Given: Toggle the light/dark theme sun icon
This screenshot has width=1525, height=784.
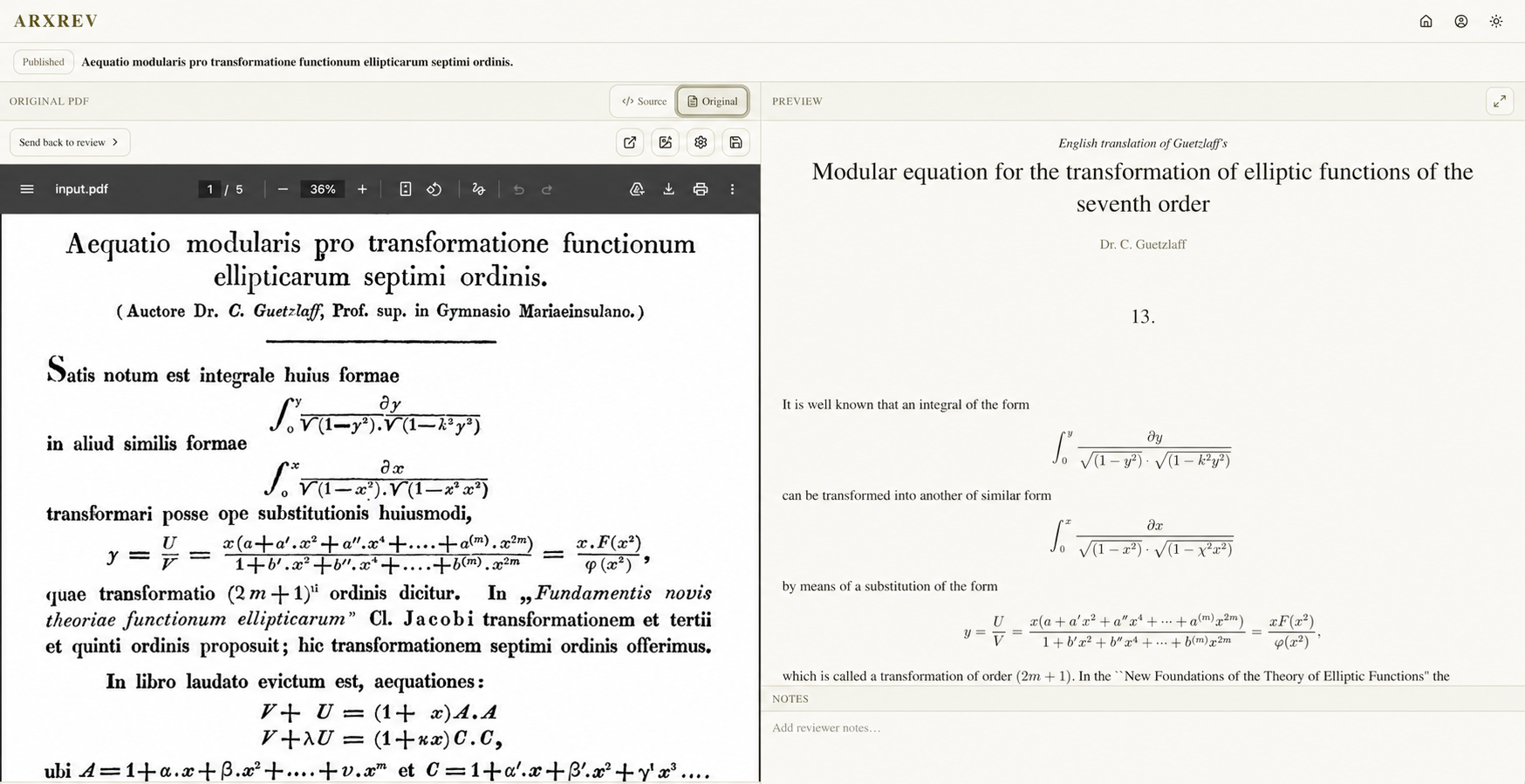Looking at the screenshot, I should tap(1496, 21).
